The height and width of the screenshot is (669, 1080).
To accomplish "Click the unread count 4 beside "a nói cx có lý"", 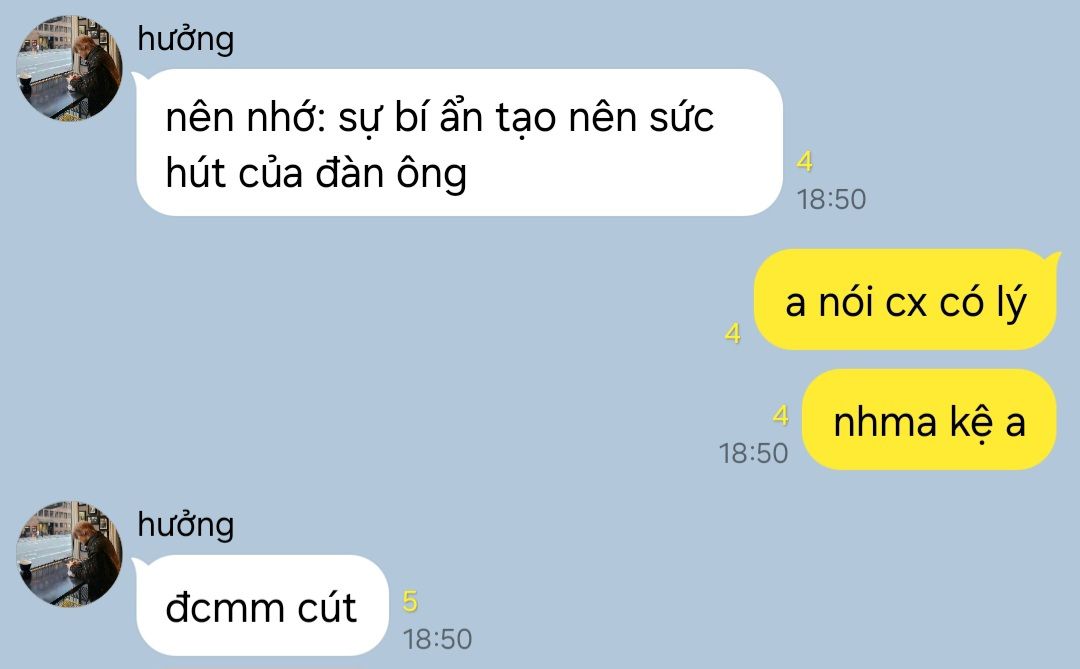I will (733, 333).
